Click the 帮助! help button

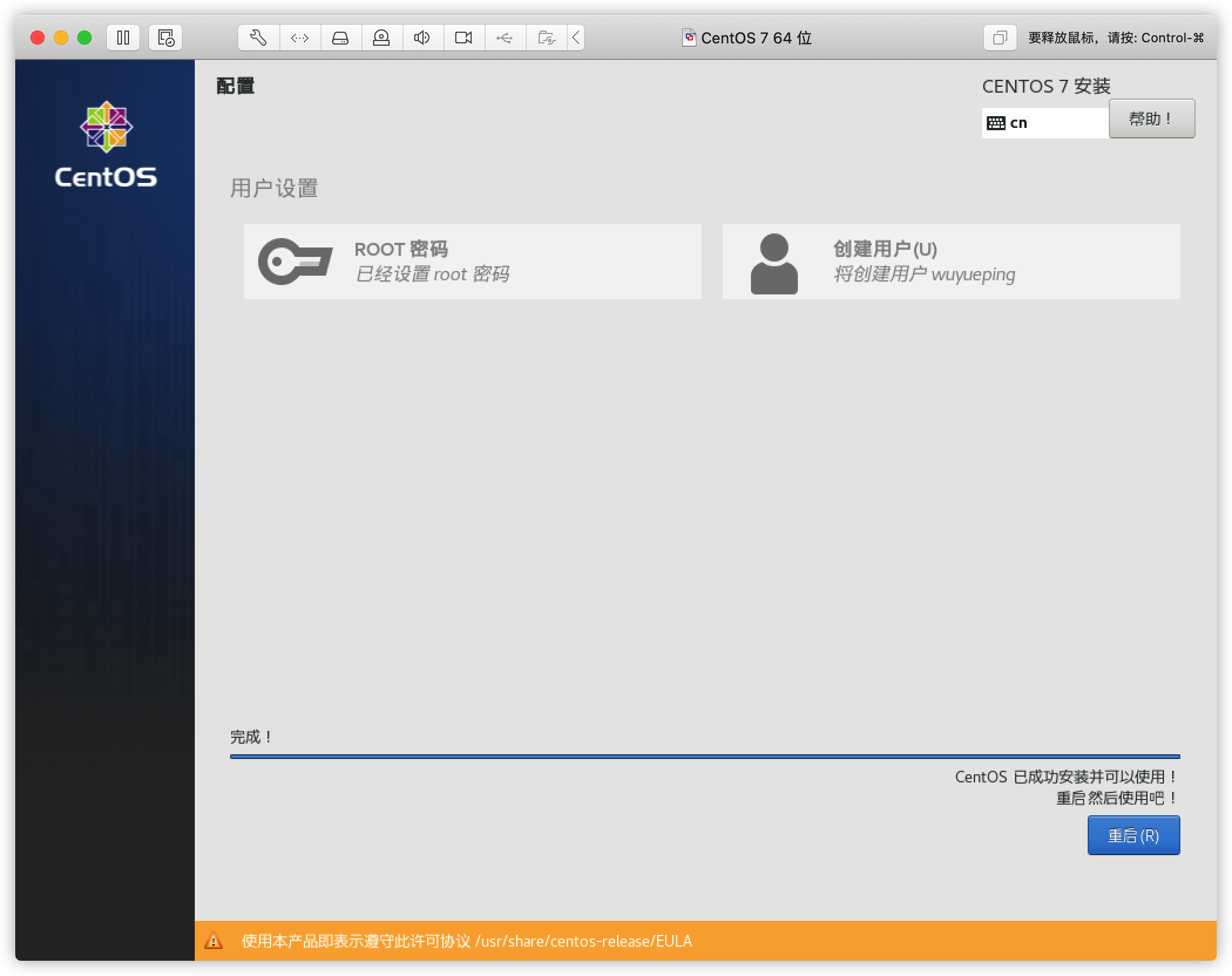[1151, 119]
